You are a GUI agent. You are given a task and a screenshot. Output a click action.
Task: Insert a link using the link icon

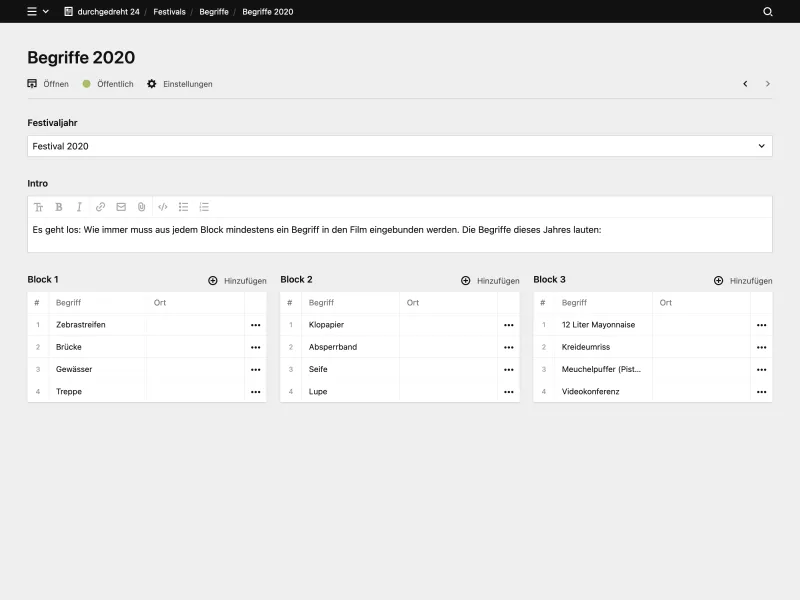pyautogui.click(x=100, y=207)
